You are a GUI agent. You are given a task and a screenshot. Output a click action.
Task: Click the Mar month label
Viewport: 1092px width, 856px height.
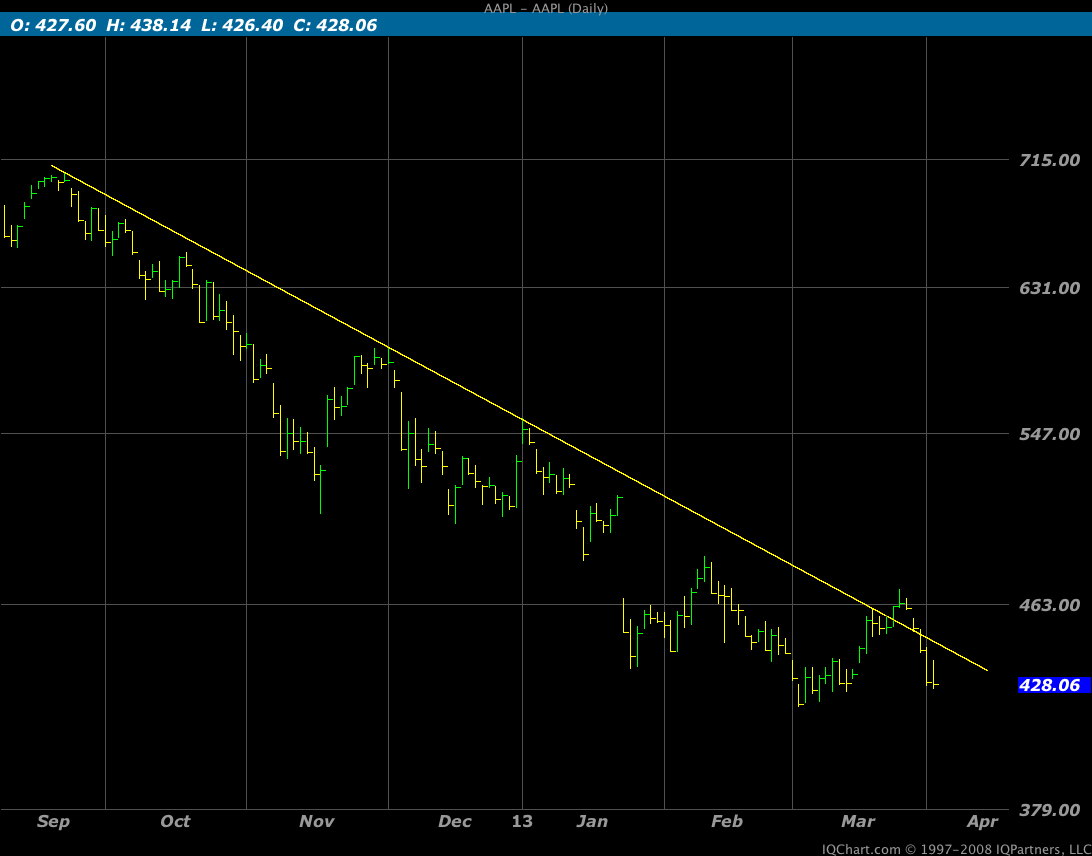point(858,822)
